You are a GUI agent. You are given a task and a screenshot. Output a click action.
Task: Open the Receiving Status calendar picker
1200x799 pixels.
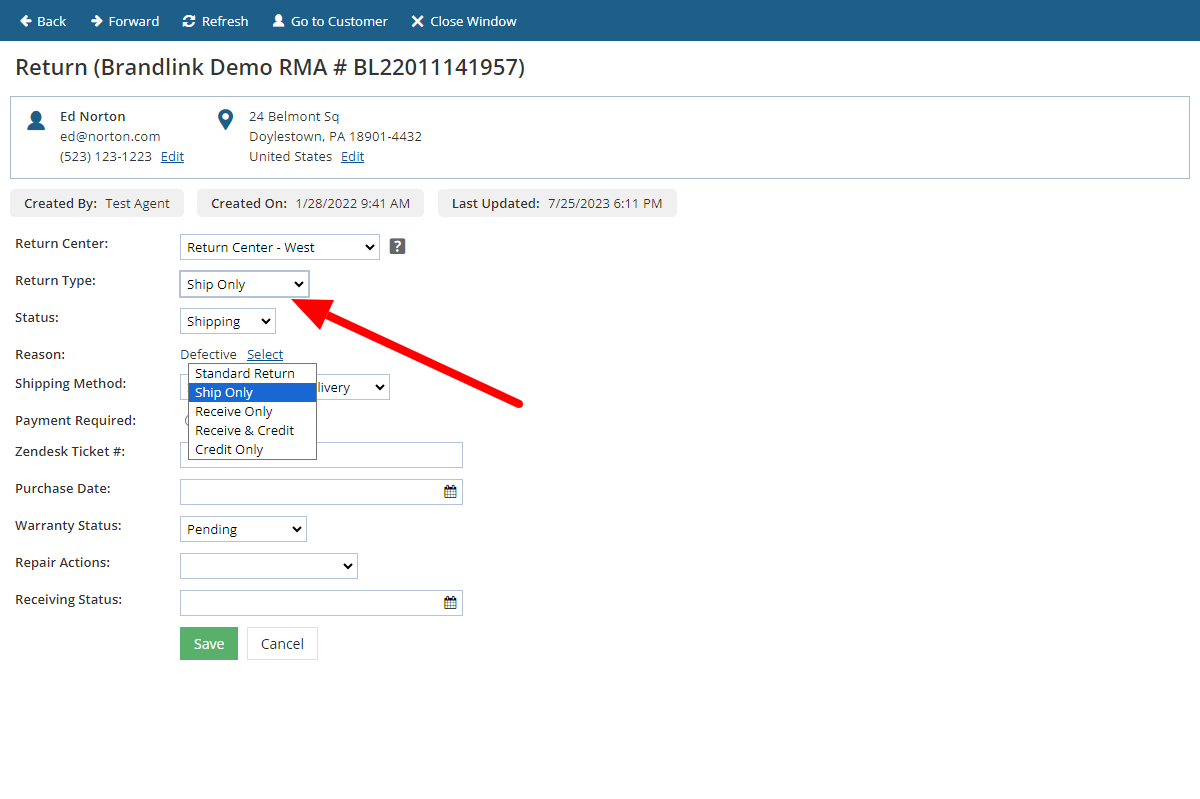pos(450,602)
